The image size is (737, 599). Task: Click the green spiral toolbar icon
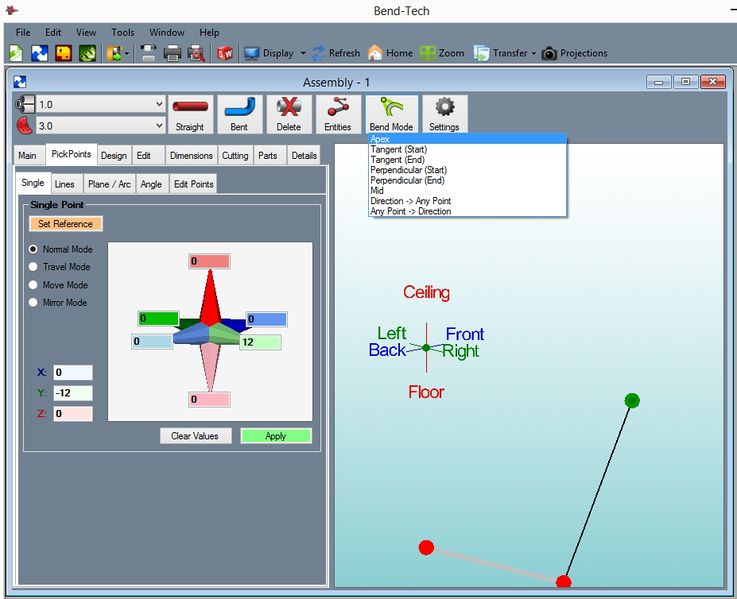88,53
